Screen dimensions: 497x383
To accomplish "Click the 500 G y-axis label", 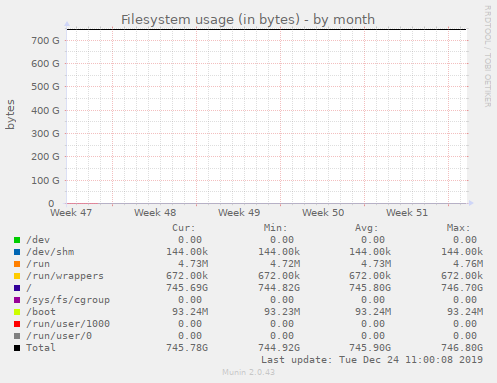I will tap(45, 87).
